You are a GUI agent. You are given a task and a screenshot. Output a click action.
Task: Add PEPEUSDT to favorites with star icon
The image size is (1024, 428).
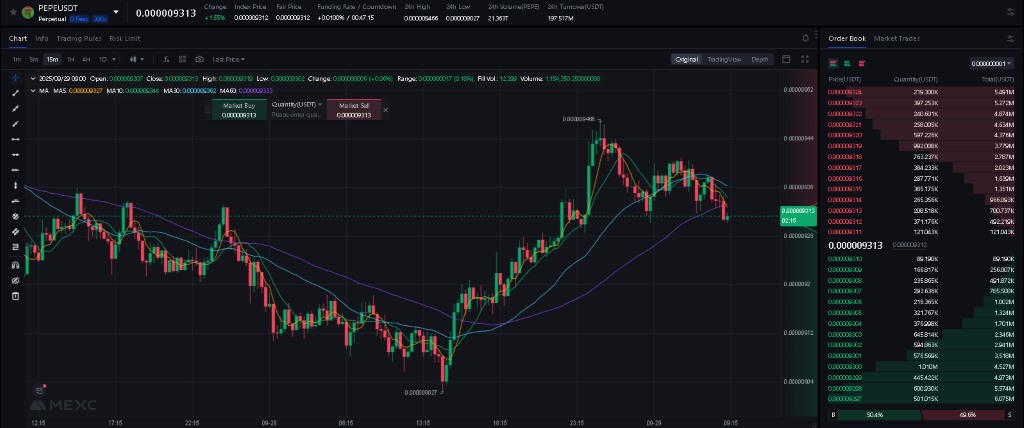14,12
